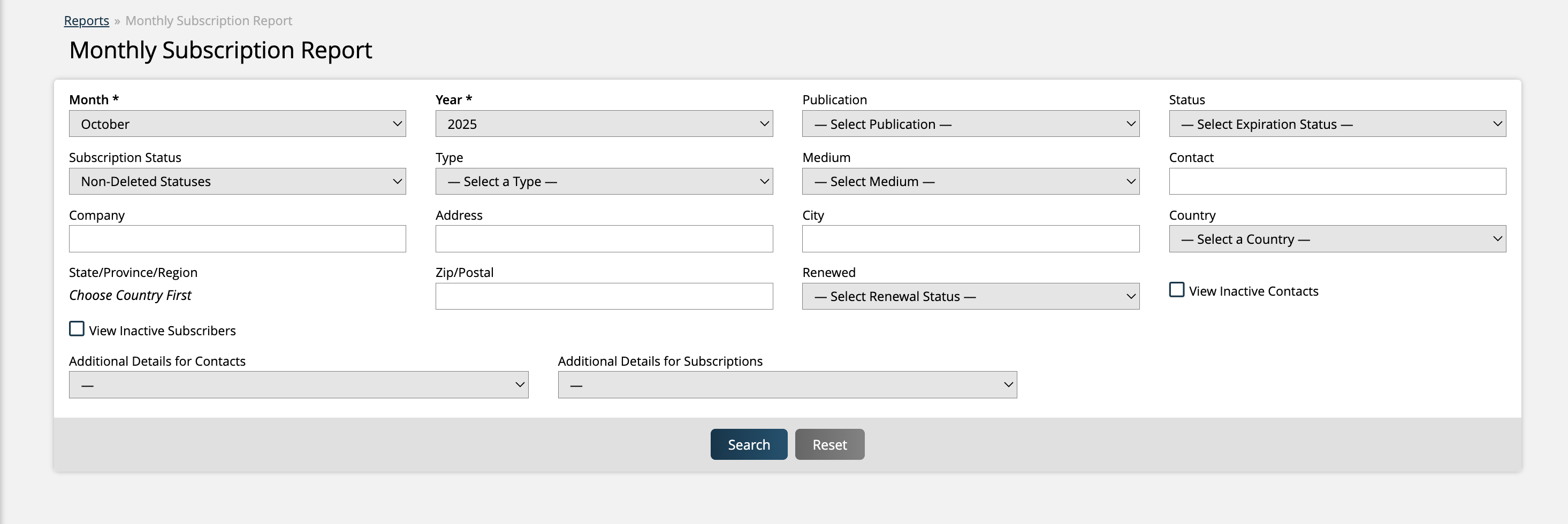Enable View Inactive Contacts checkbox

click(1177, 290)
